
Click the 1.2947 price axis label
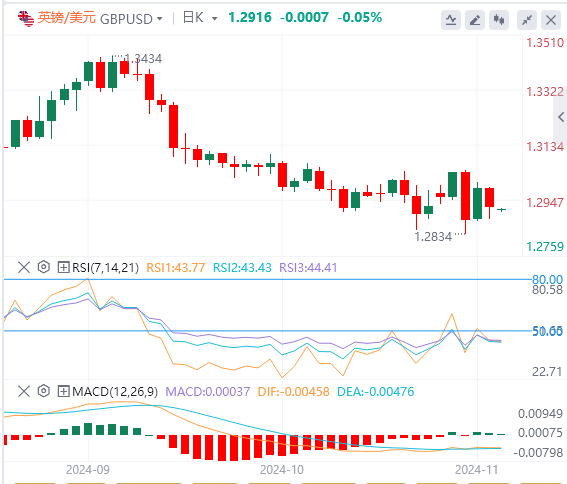[545, 203]
